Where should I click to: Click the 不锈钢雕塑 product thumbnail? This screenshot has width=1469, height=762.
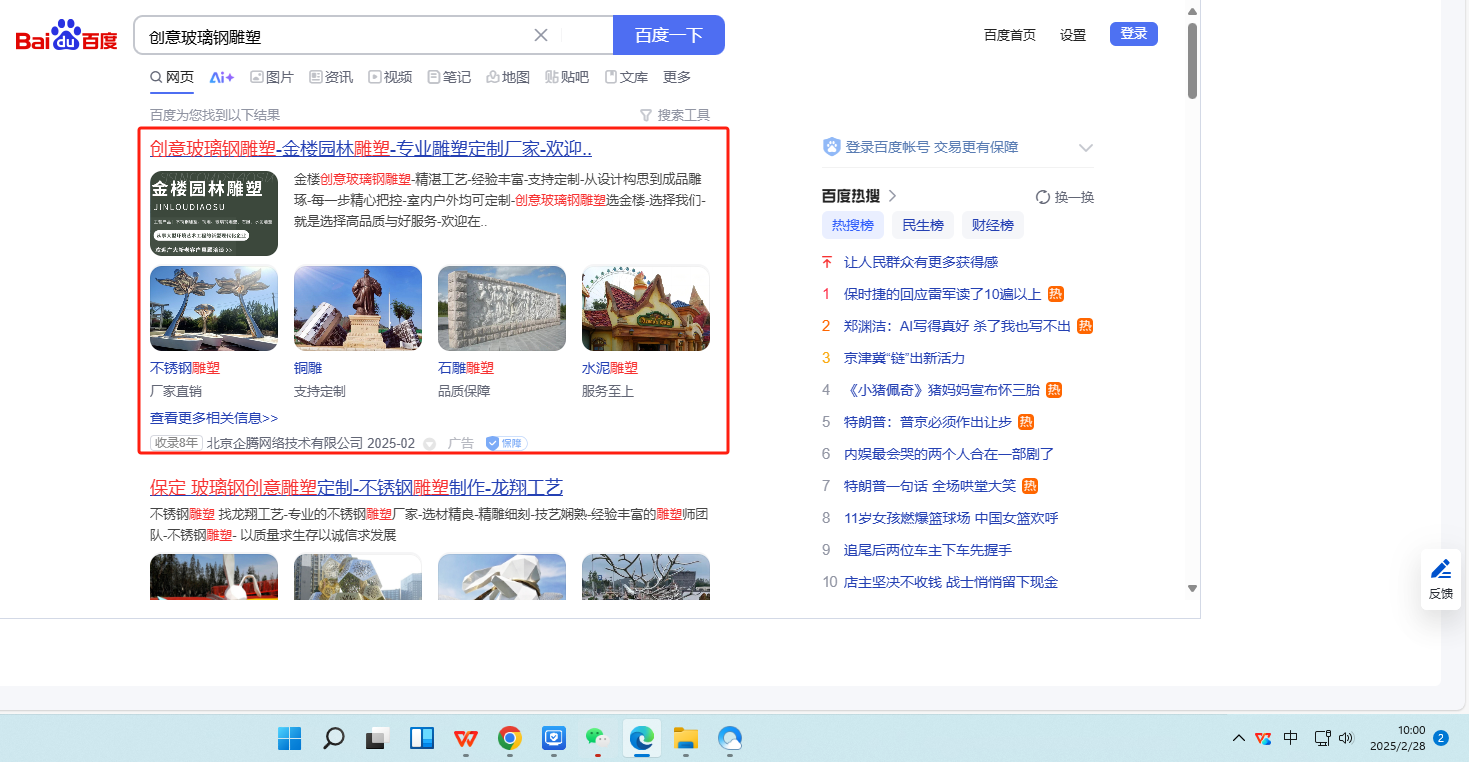click(214, 309)
